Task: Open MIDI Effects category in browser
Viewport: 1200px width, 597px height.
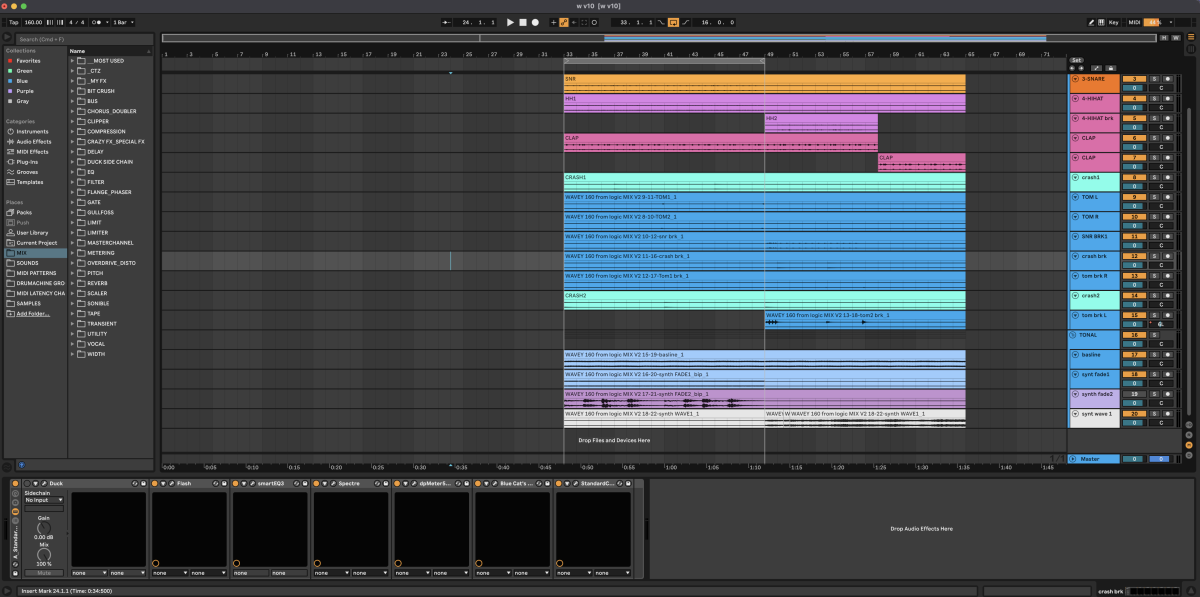Action: (x=32, y=151)
